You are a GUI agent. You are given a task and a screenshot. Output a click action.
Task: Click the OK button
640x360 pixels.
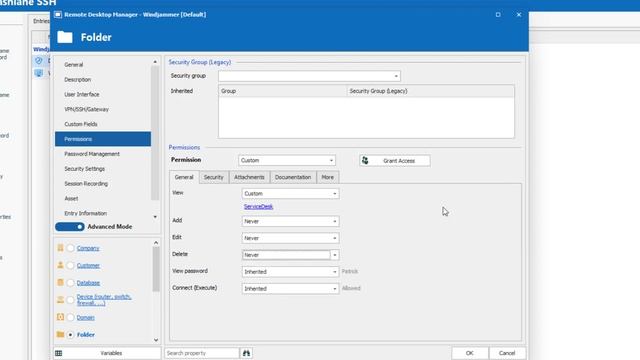coord(470,353)
